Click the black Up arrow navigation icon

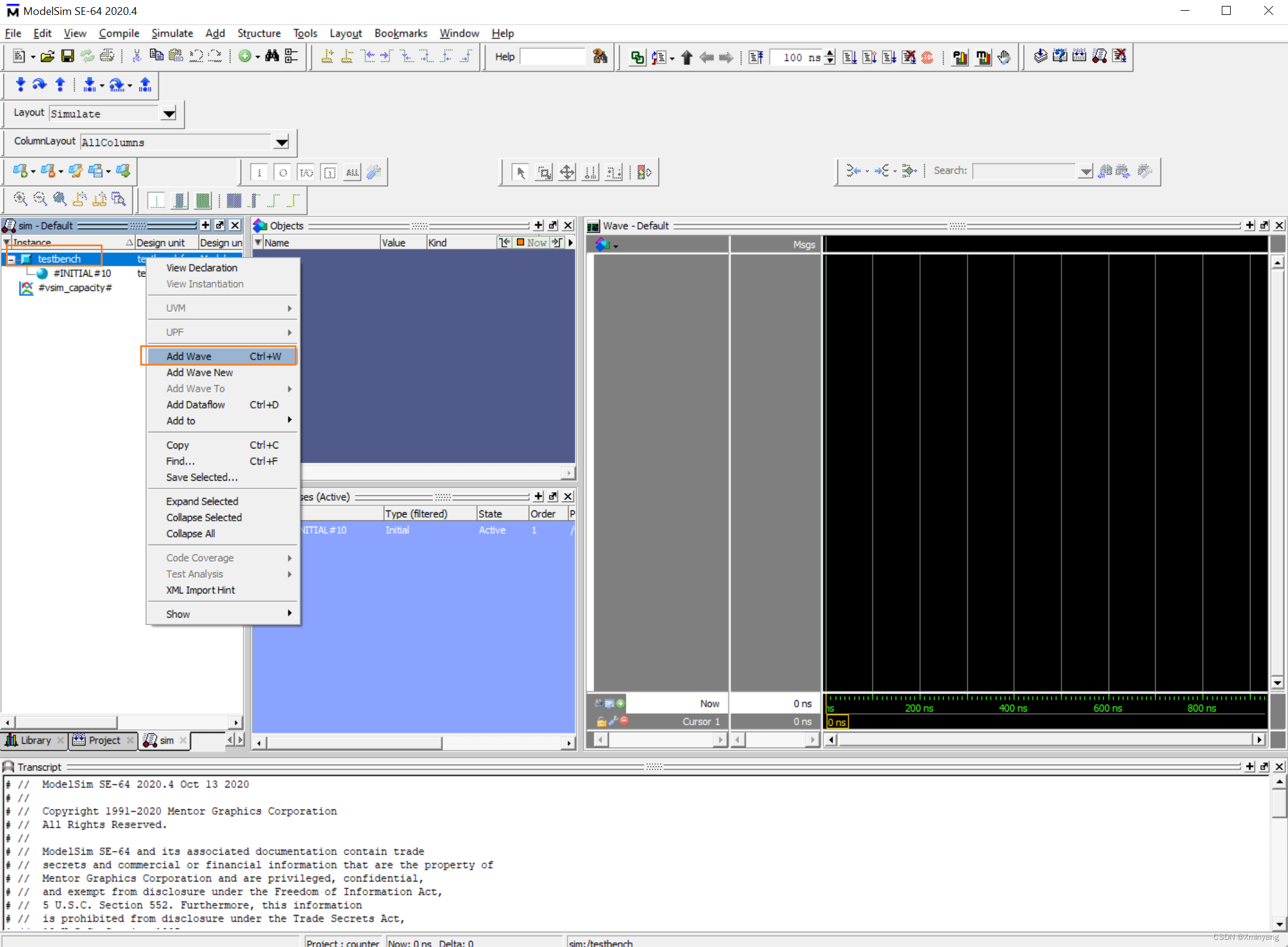687,57
